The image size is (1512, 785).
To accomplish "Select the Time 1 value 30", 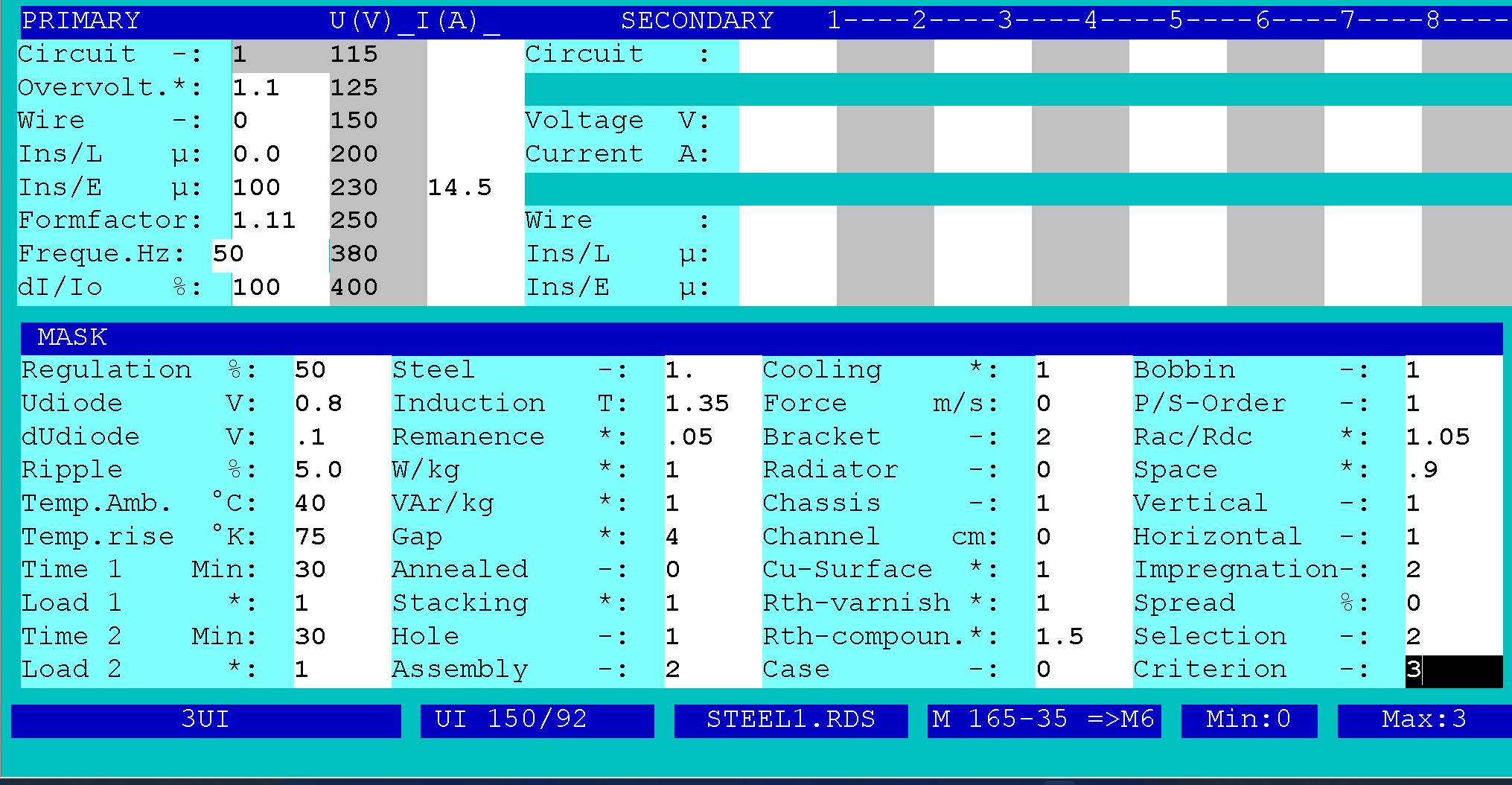I will (x=342, y=571).
